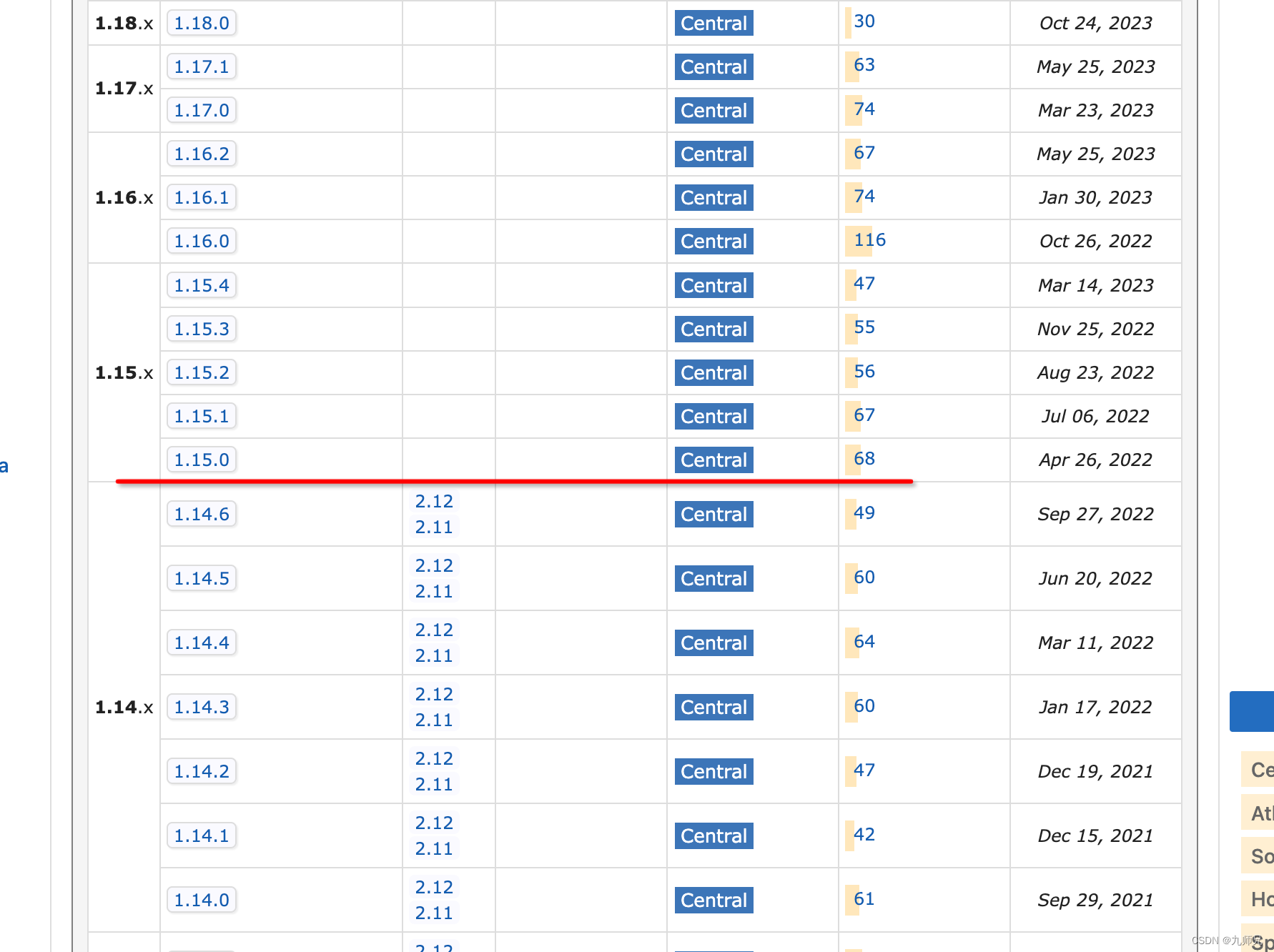Open version 1.17.1 link

(202, 66)
